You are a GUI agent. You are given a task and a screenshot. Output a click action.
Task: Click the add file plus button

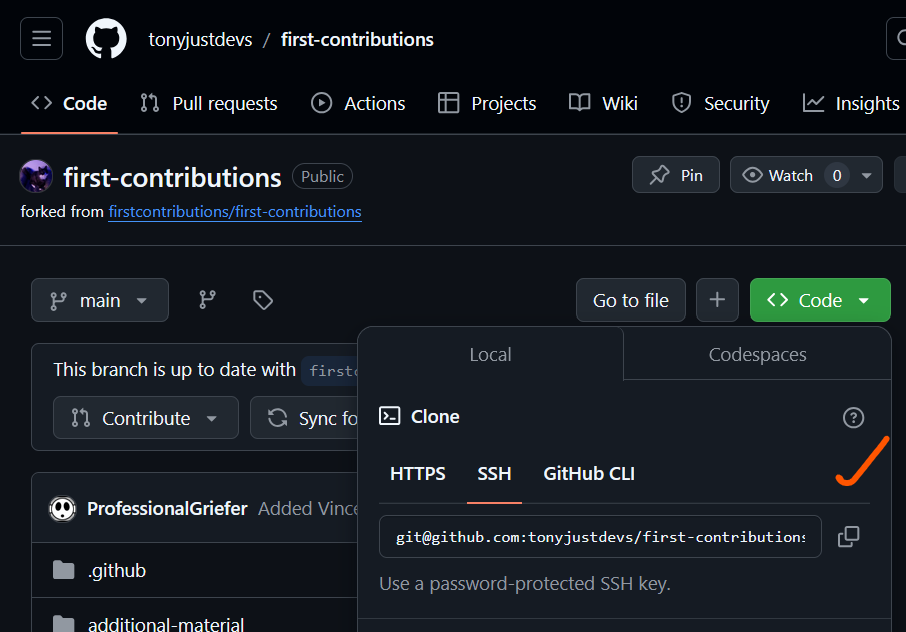pyautogui.click(x=717, y=300)
